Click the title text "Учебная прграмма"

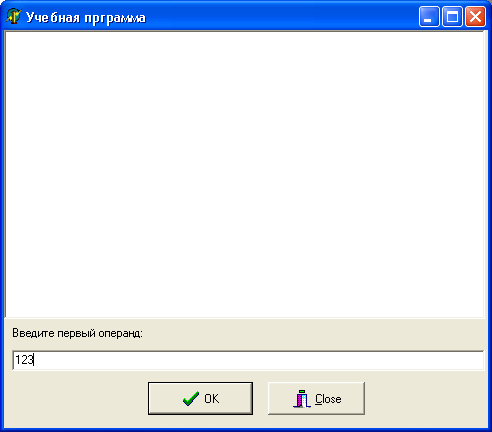[86, 18]
